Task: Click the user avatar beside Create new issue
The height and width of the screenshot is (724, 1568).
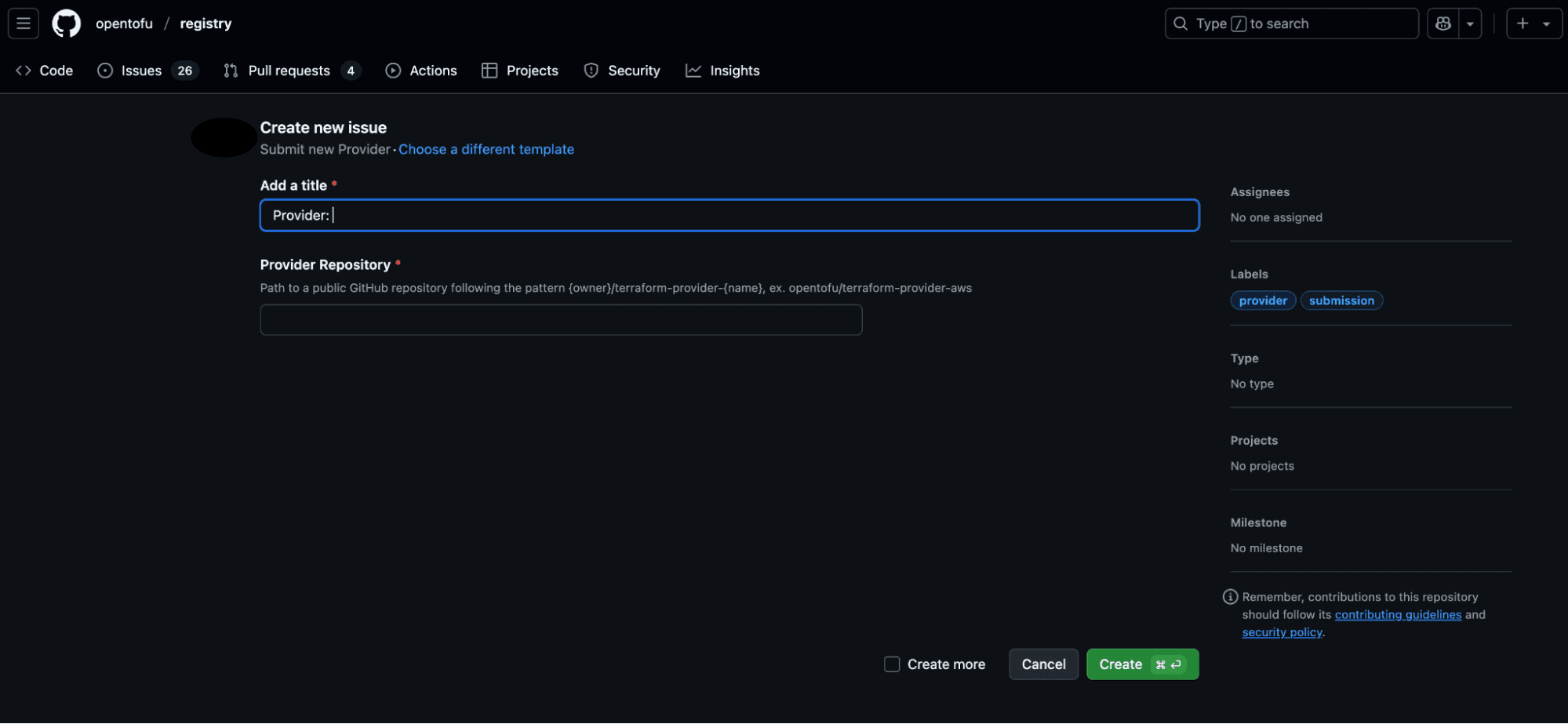Action: [x=224, y=137]
